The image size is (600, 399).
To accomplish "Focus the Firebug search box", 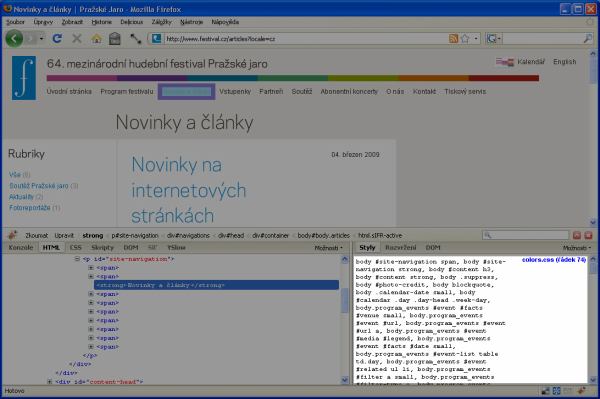I will (526, 235).
